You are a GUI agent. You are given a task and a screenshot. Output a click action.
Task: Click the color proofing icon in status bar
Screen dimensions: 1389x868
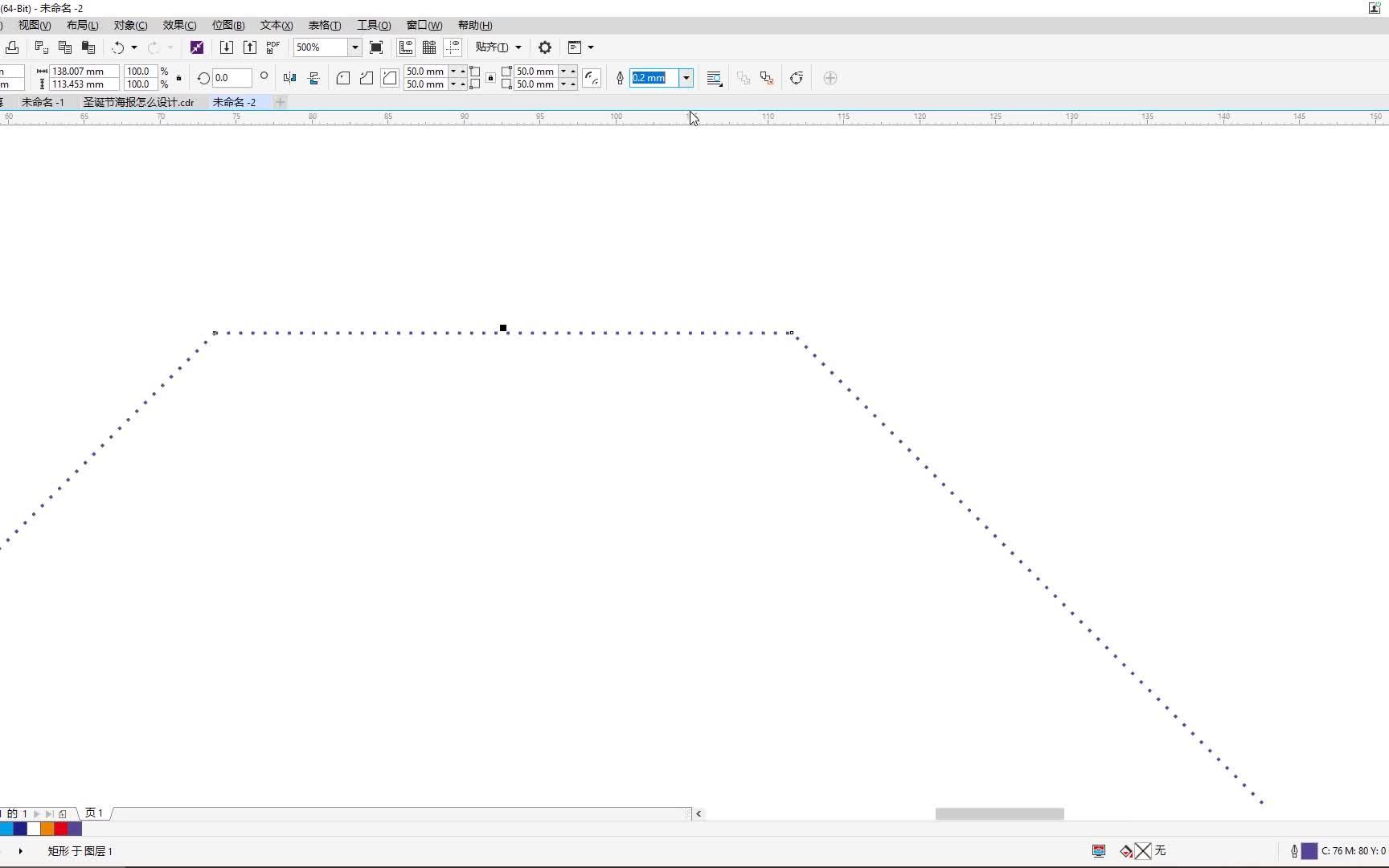pos(1099,850)
